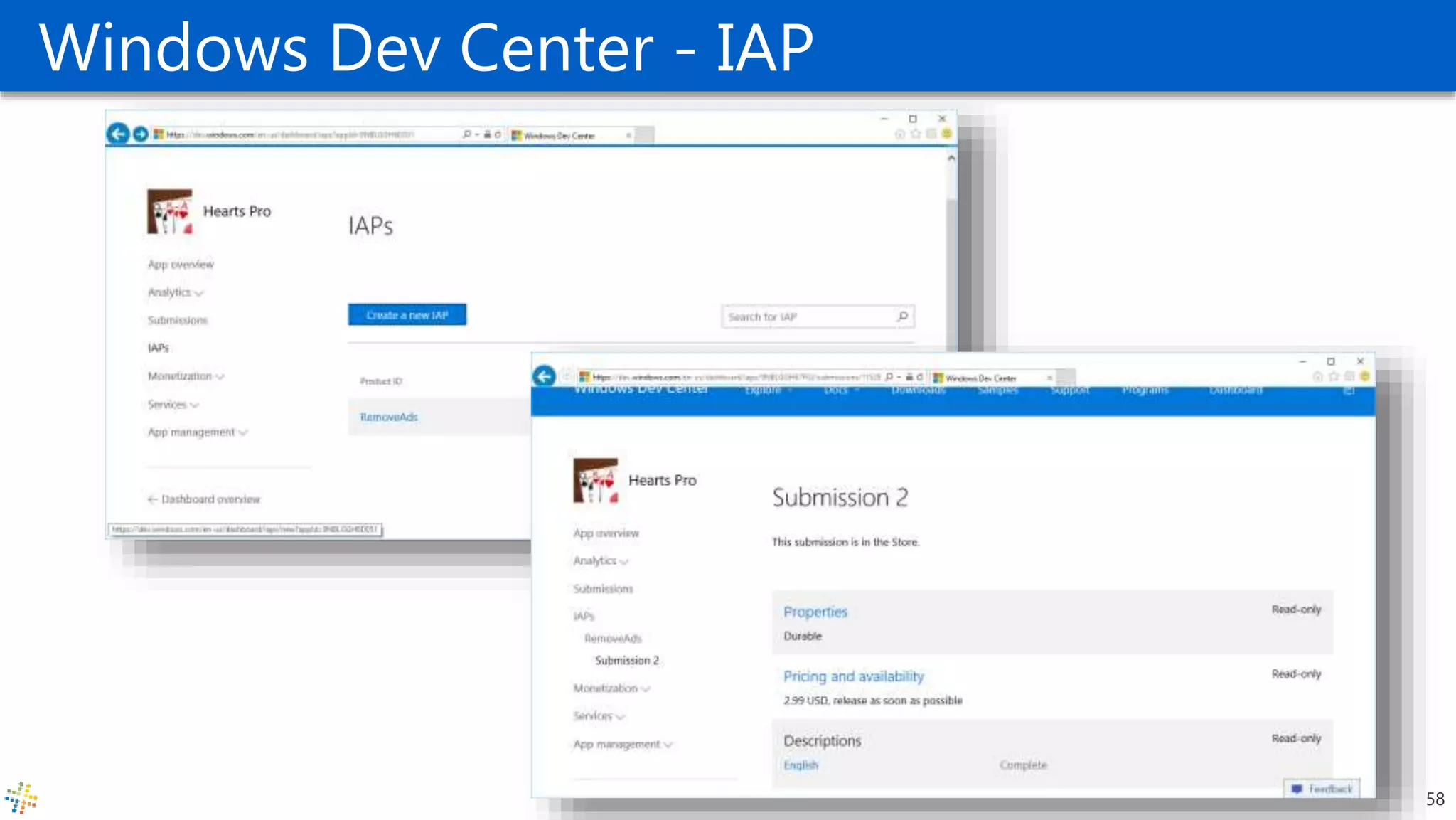This screenshot has width=1456, height=820.
Task: Click the back arrow in the Submission 2 browser window
Action: point(544,376)
